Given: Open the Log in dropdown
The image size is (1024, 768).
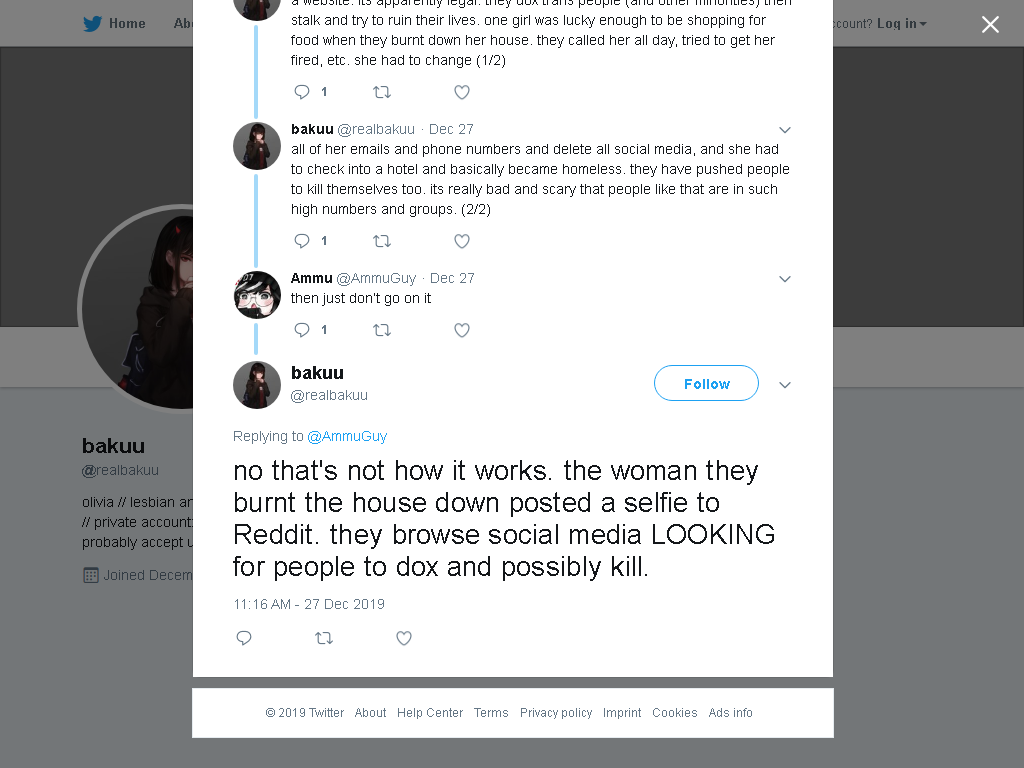Looking at the screenshot, I should coord(901,24).
